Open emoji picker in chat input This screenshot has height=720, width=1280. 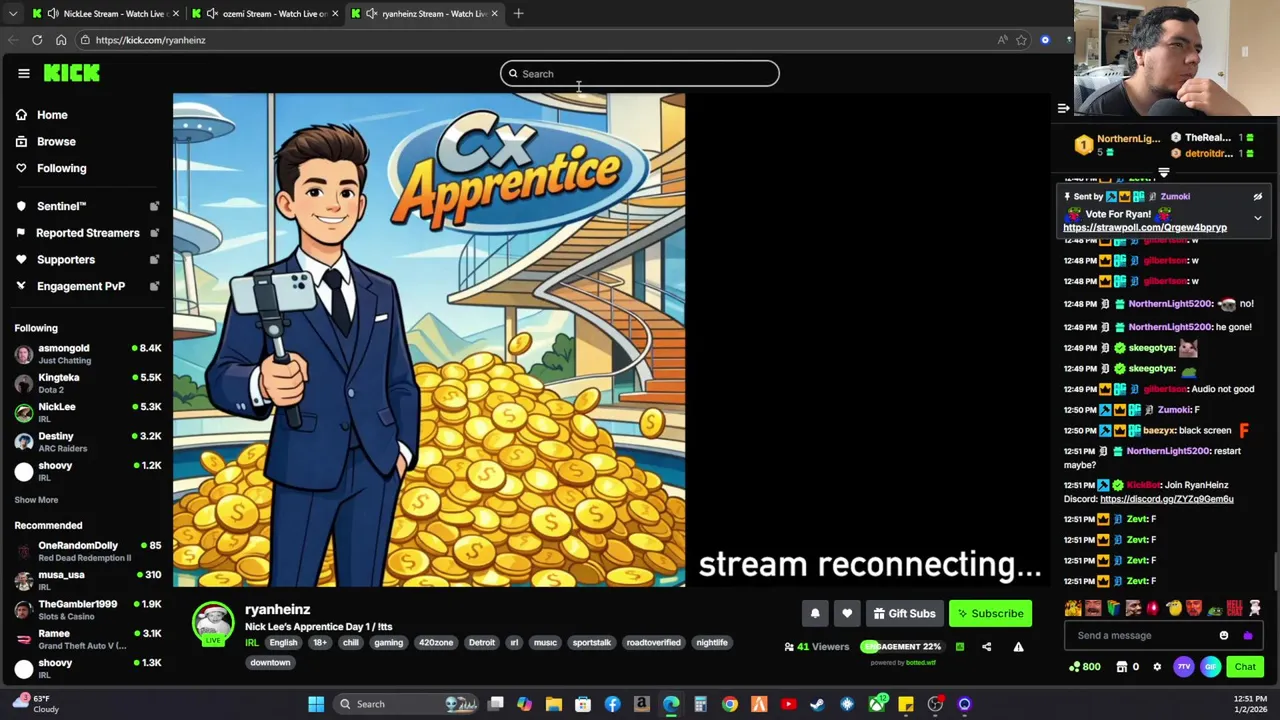click(x=1224, y=636)
